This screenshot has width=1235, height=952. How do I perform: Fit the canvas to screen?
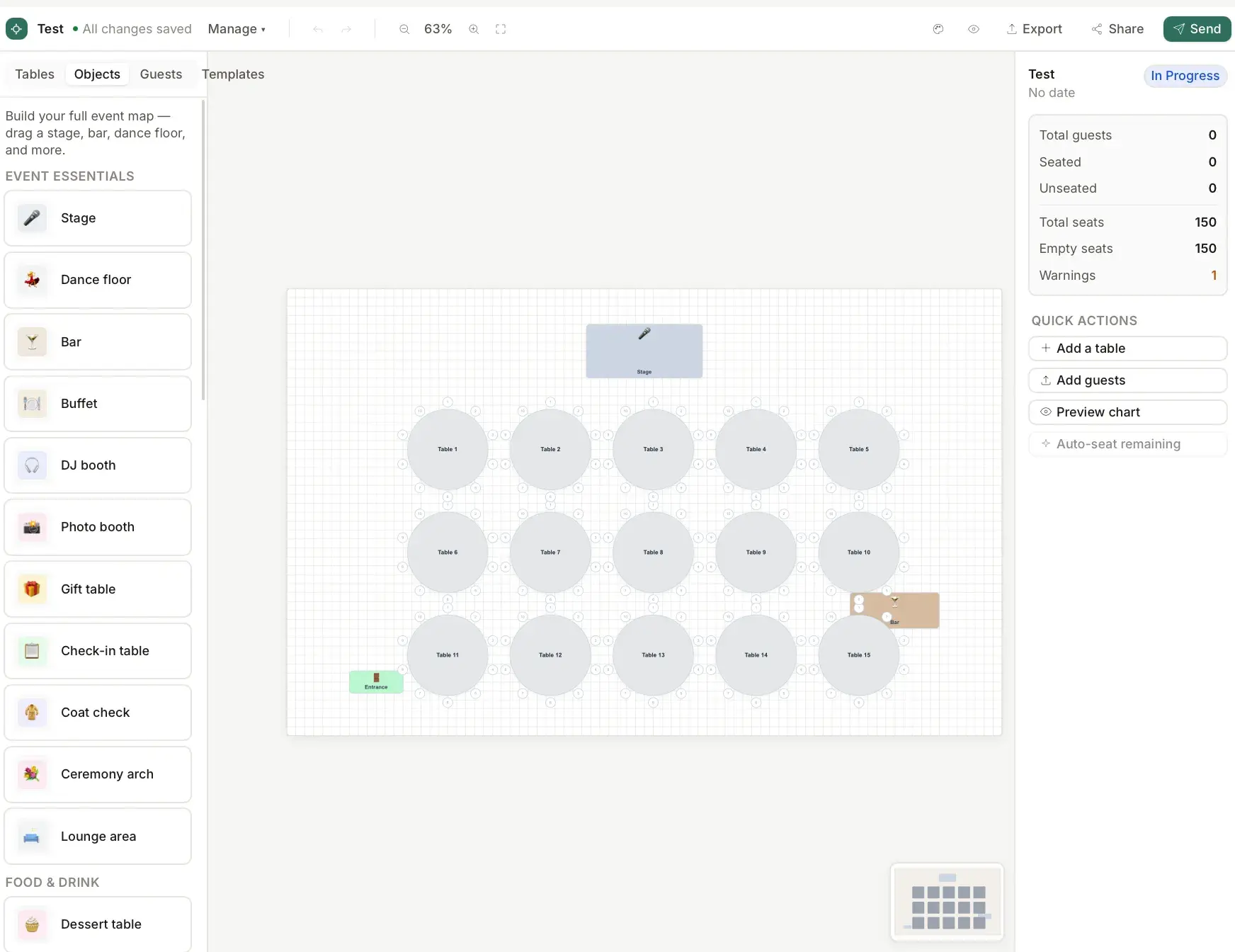pyautogui.click(x=501, y=29)
